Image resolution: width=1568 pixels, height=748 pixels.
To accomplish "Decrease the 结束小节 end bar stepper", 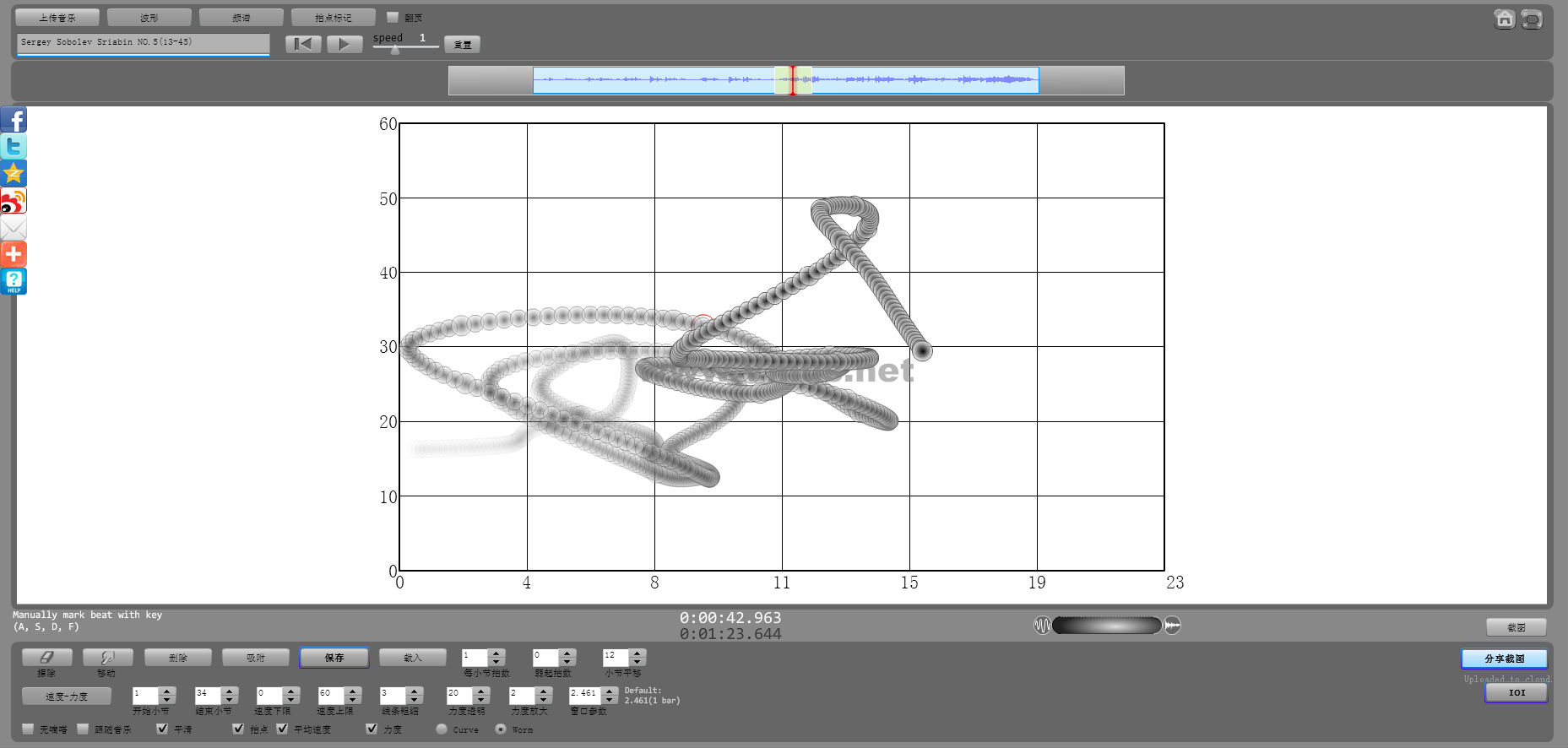I will (x=230, y=700).
